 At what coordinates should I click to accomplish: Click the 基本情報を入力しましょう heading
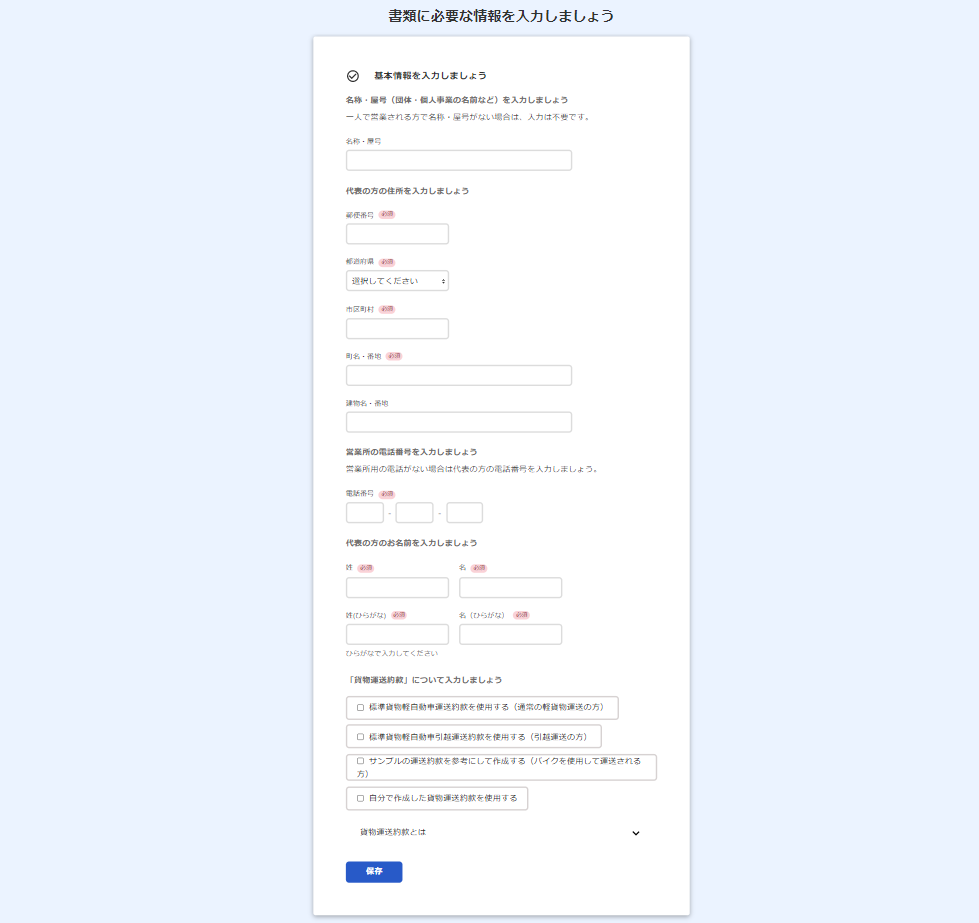[x=430, y=76]
